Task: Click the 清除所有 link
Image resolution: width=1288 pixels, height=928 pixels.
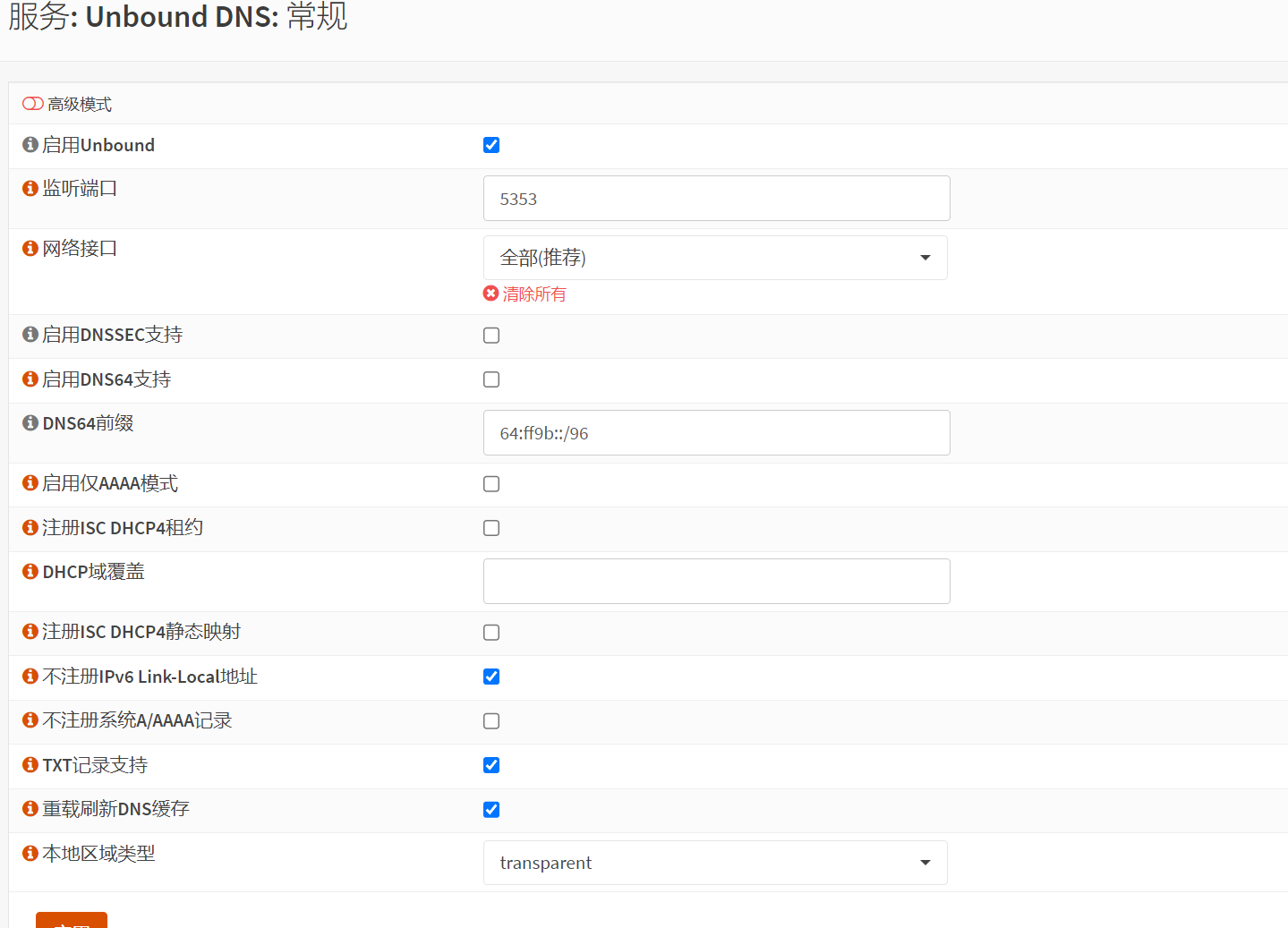Action: click(534, 294)
